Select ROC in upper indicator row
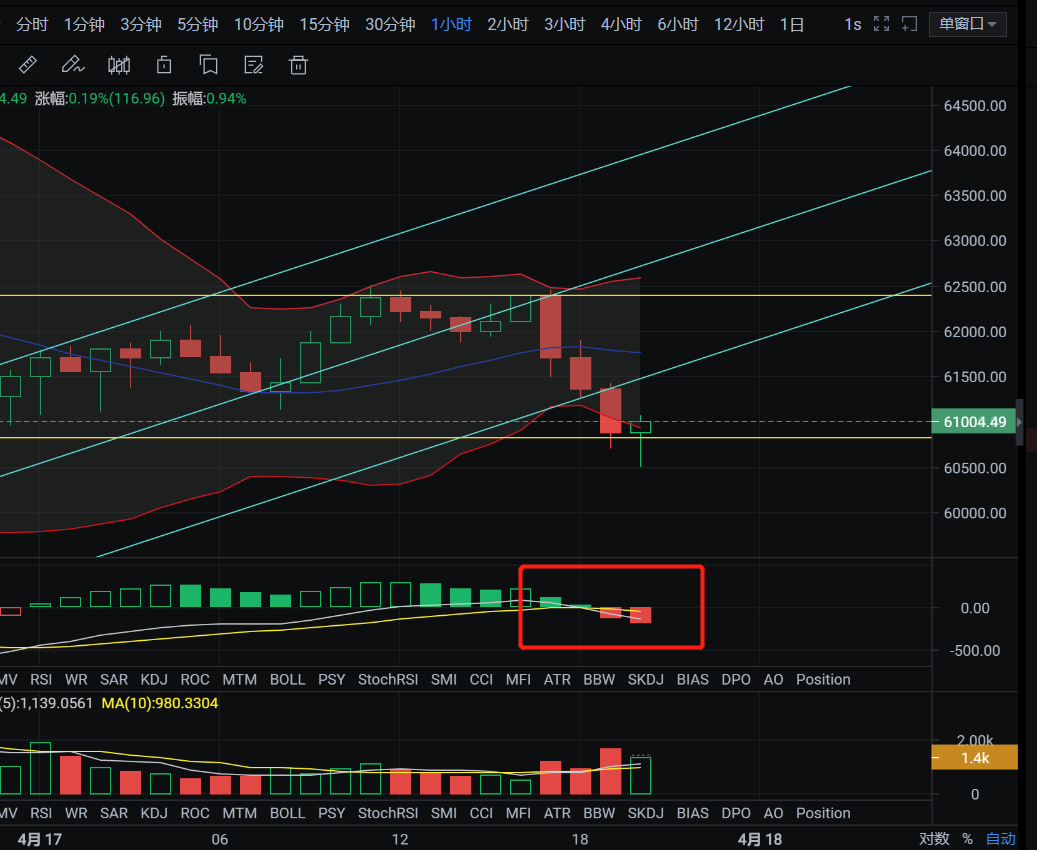This screenshot has width=1037, height=850. pos(195,679)
